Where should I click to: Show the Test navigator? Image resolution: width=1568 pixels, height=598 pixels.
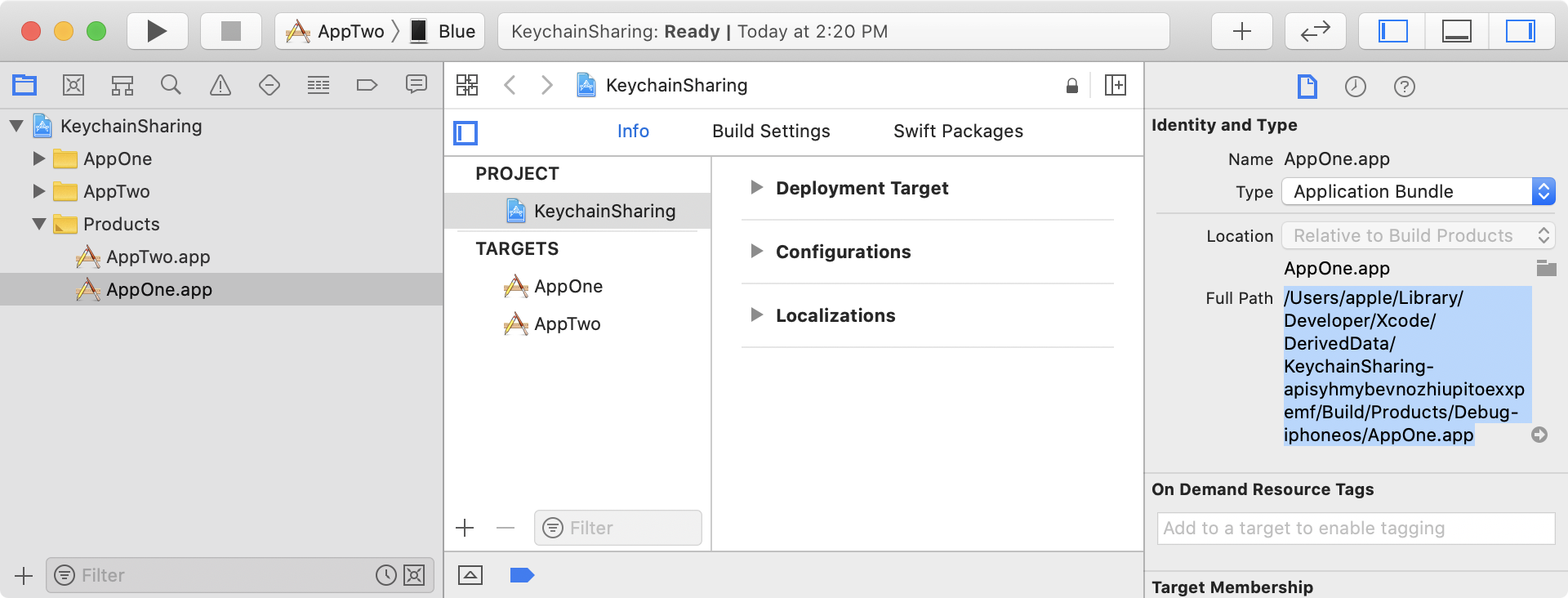tap(269, 85)
